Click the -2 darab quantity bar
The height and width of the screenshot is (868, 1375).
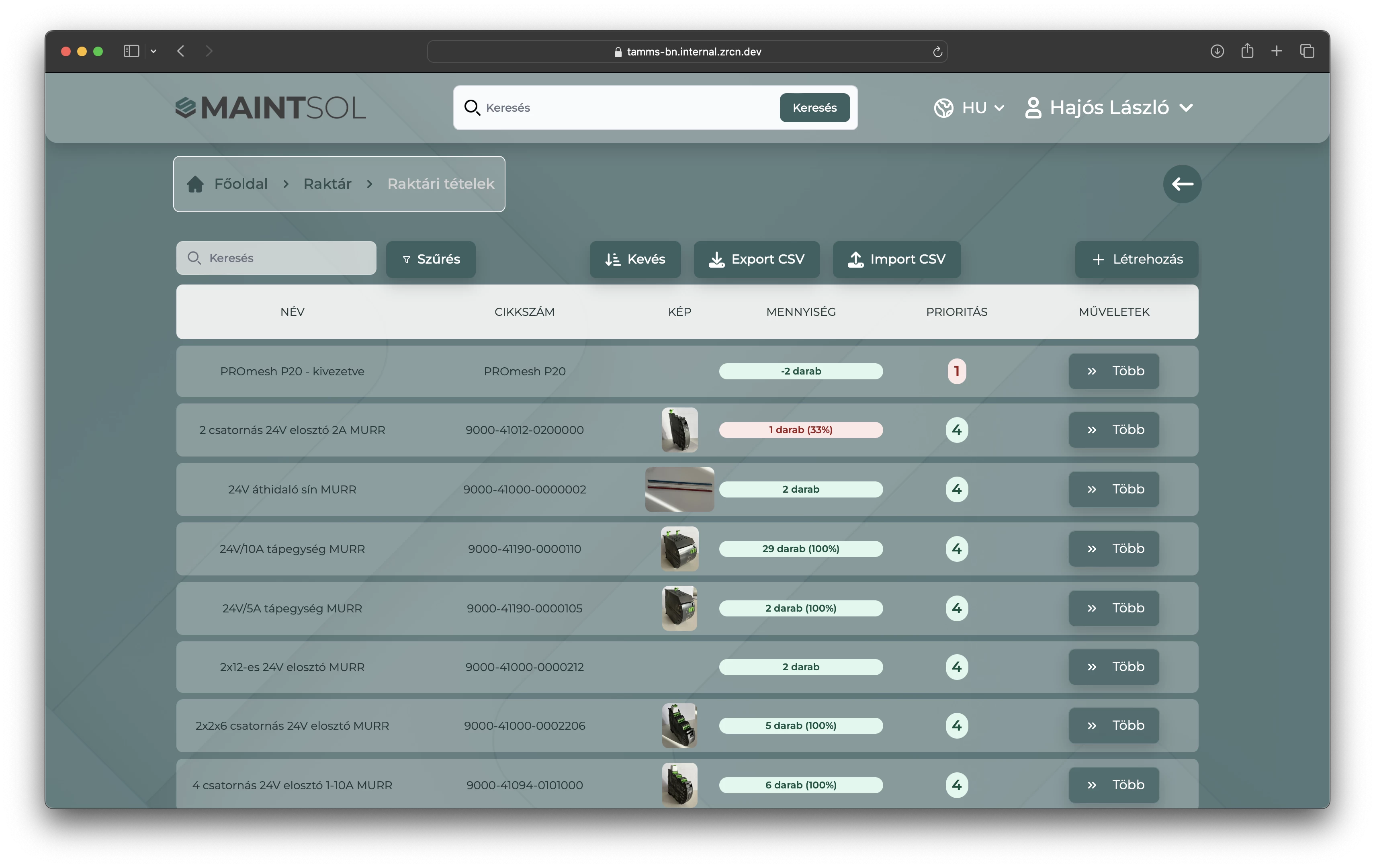click(x=800, y=371)
